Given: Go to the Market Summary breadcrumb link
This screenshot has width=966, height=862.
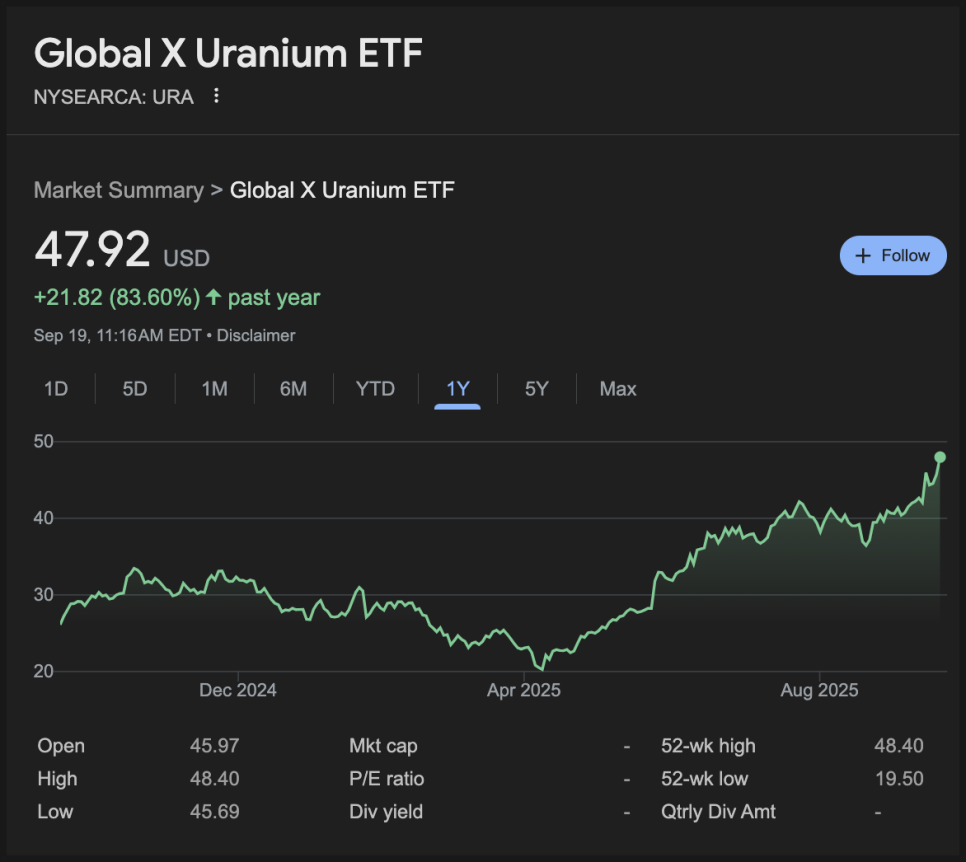Looking at the screenshot, I should 118,190.
